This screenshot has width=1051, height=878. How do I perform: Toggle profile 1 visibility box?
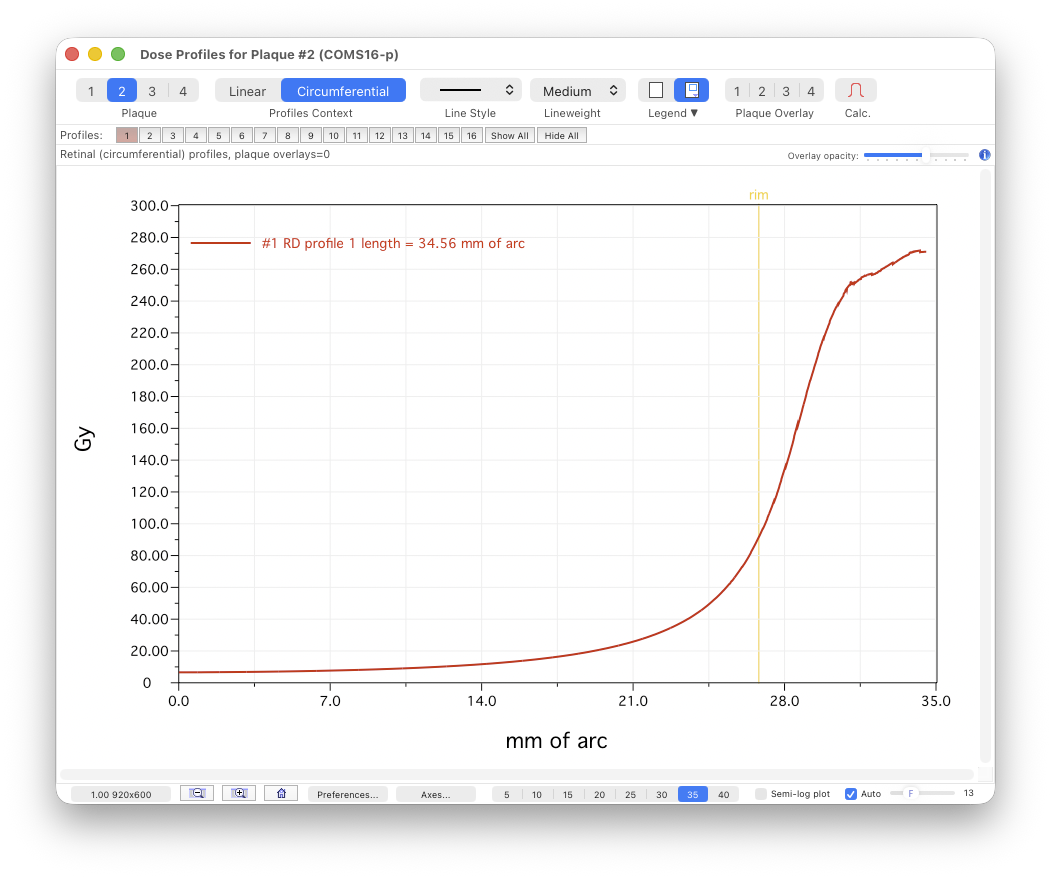click(x=127, y=136)
